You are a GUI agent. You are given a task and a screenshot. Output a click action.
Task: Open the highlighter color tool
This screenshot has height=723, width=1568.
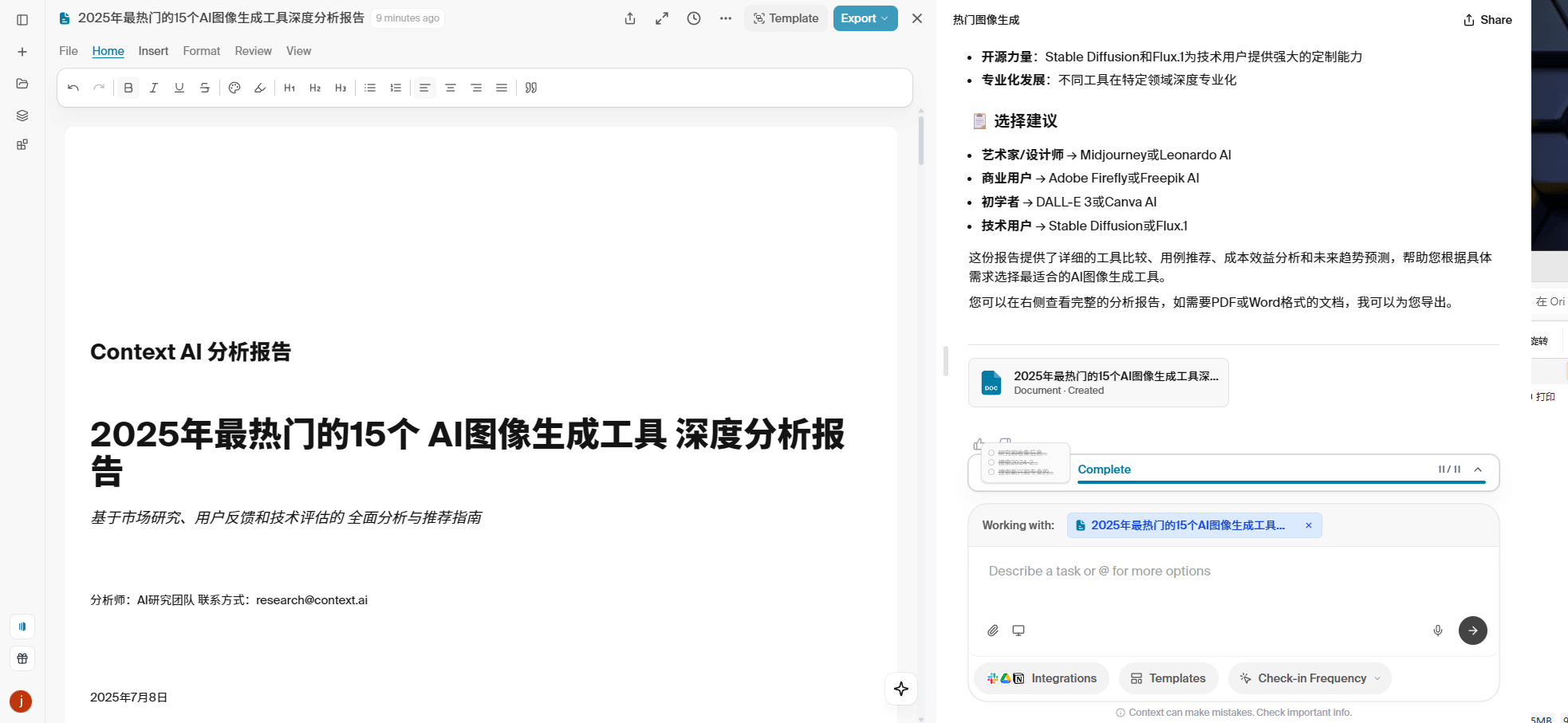(260, 88)
